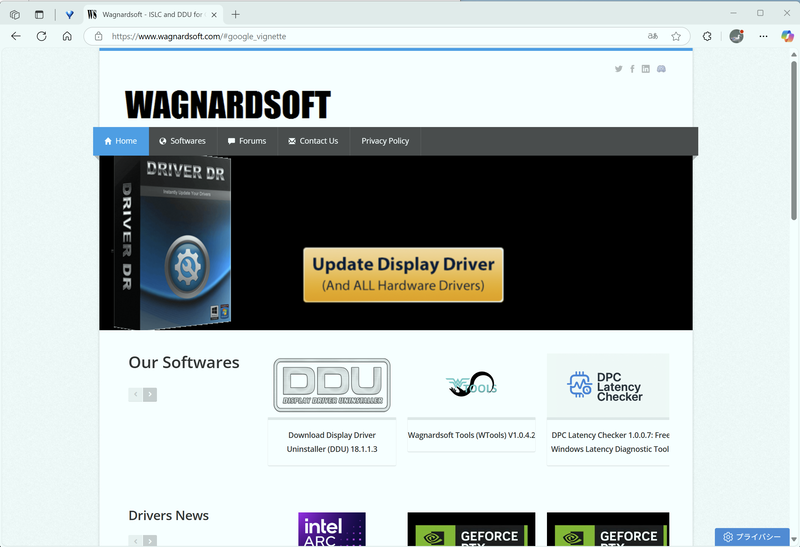Close the Wagnardsoft tab
Screen dimensions: 800x547
coord(214,15)
